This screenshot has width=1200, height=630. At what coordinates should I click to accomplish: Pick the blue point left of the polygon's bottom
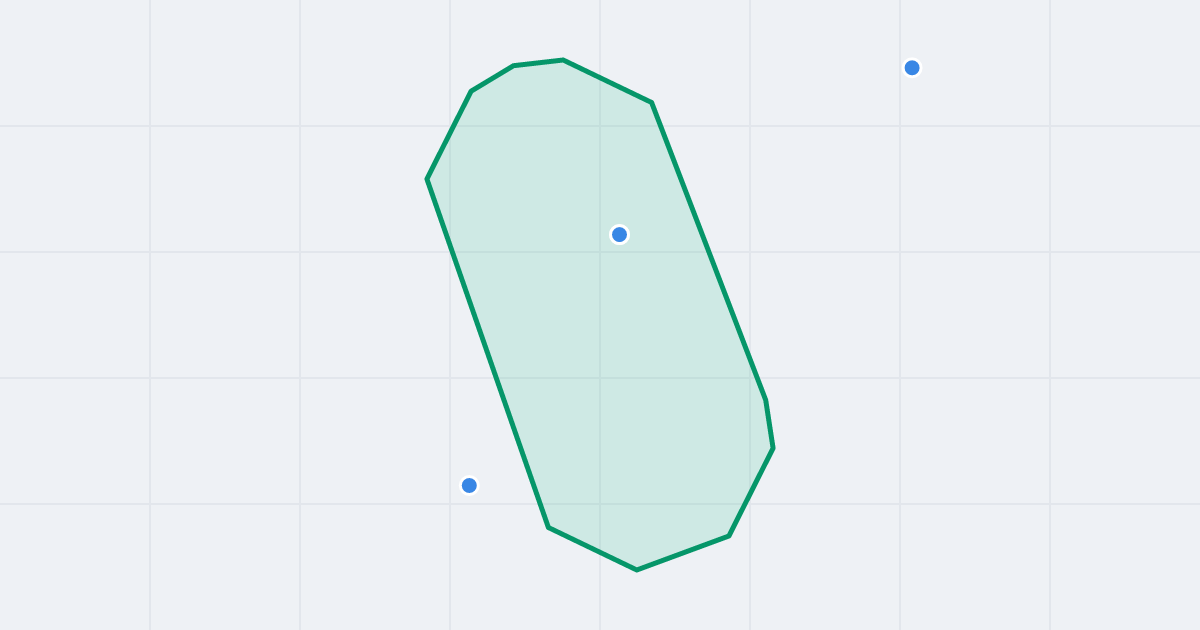(469, 485)
